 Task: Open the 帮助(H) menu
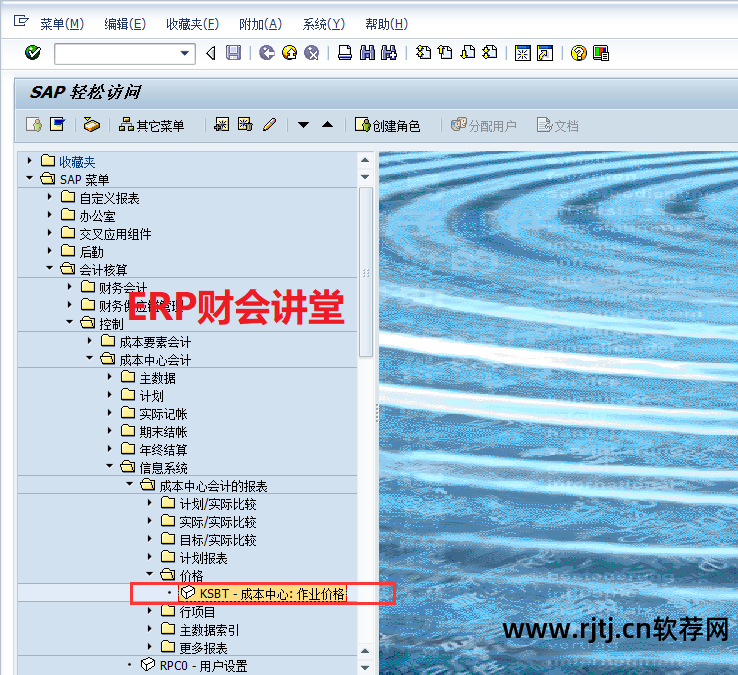click(x=386, y=24)
